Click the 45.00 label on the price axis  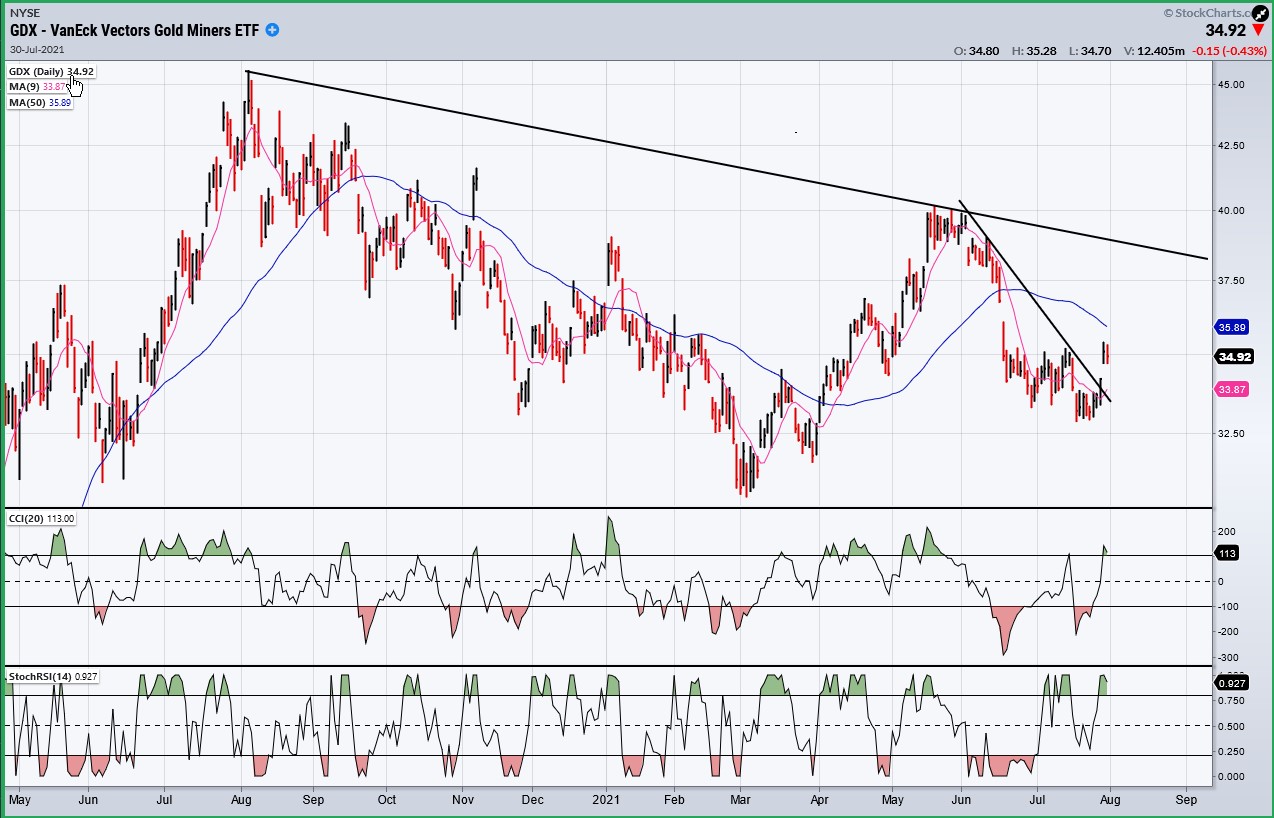click(x=1232, y=85)
